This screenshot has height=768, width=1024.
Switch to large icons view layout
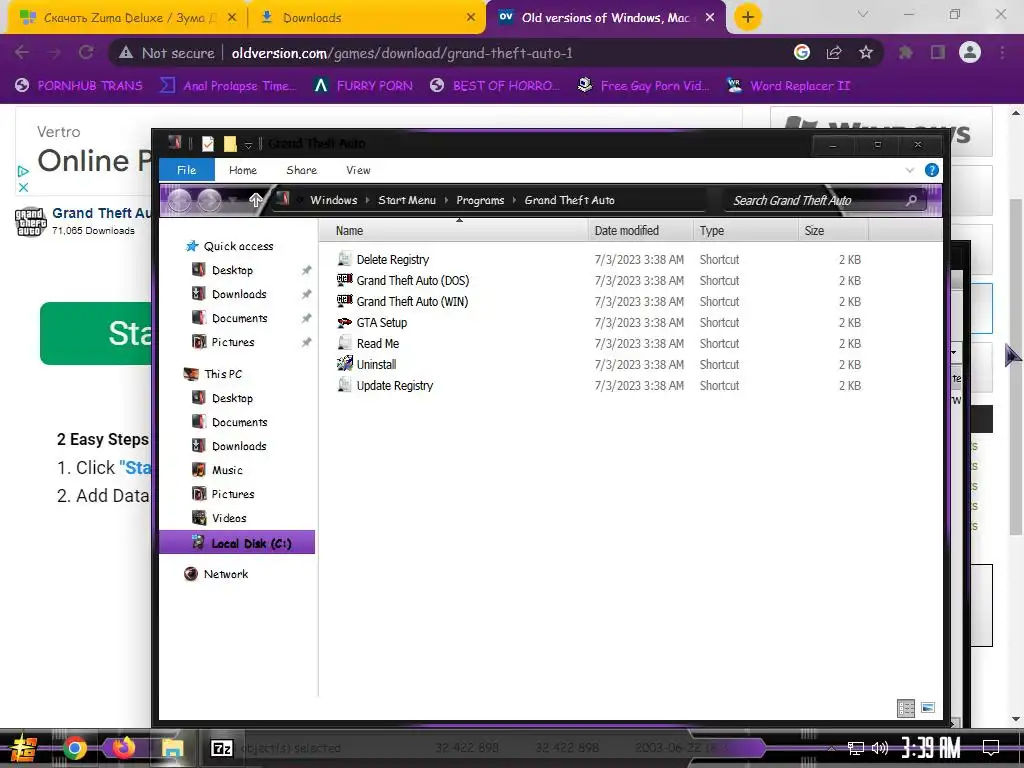coord(928,708)
